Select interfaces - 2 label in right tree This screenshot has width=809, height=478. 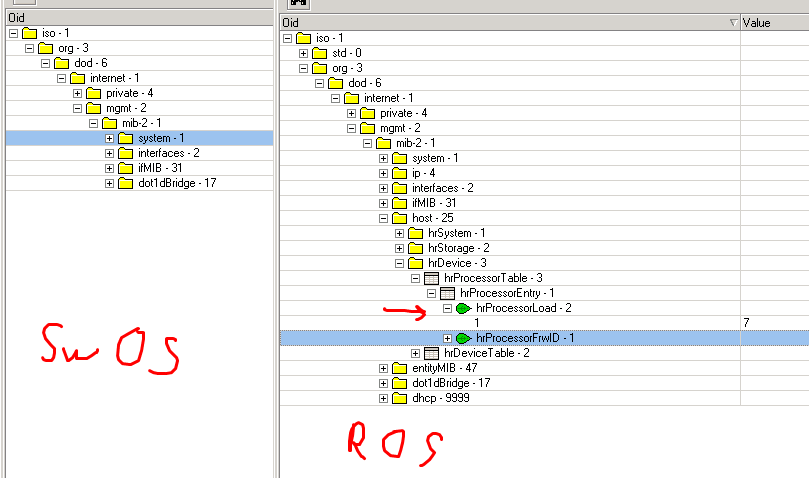[x=443, y=188]
